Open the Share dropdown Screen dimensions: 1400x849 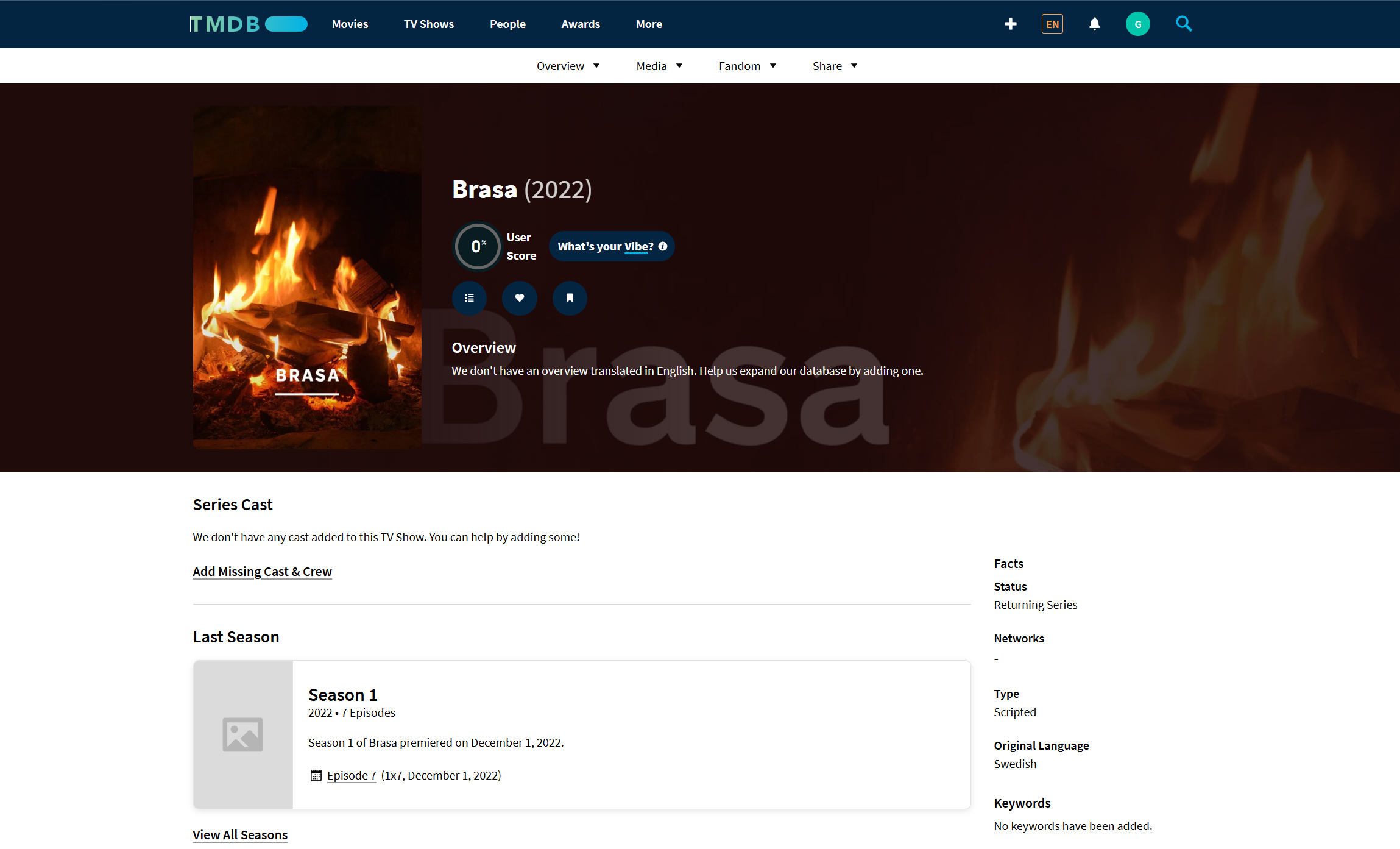(835, 66)
